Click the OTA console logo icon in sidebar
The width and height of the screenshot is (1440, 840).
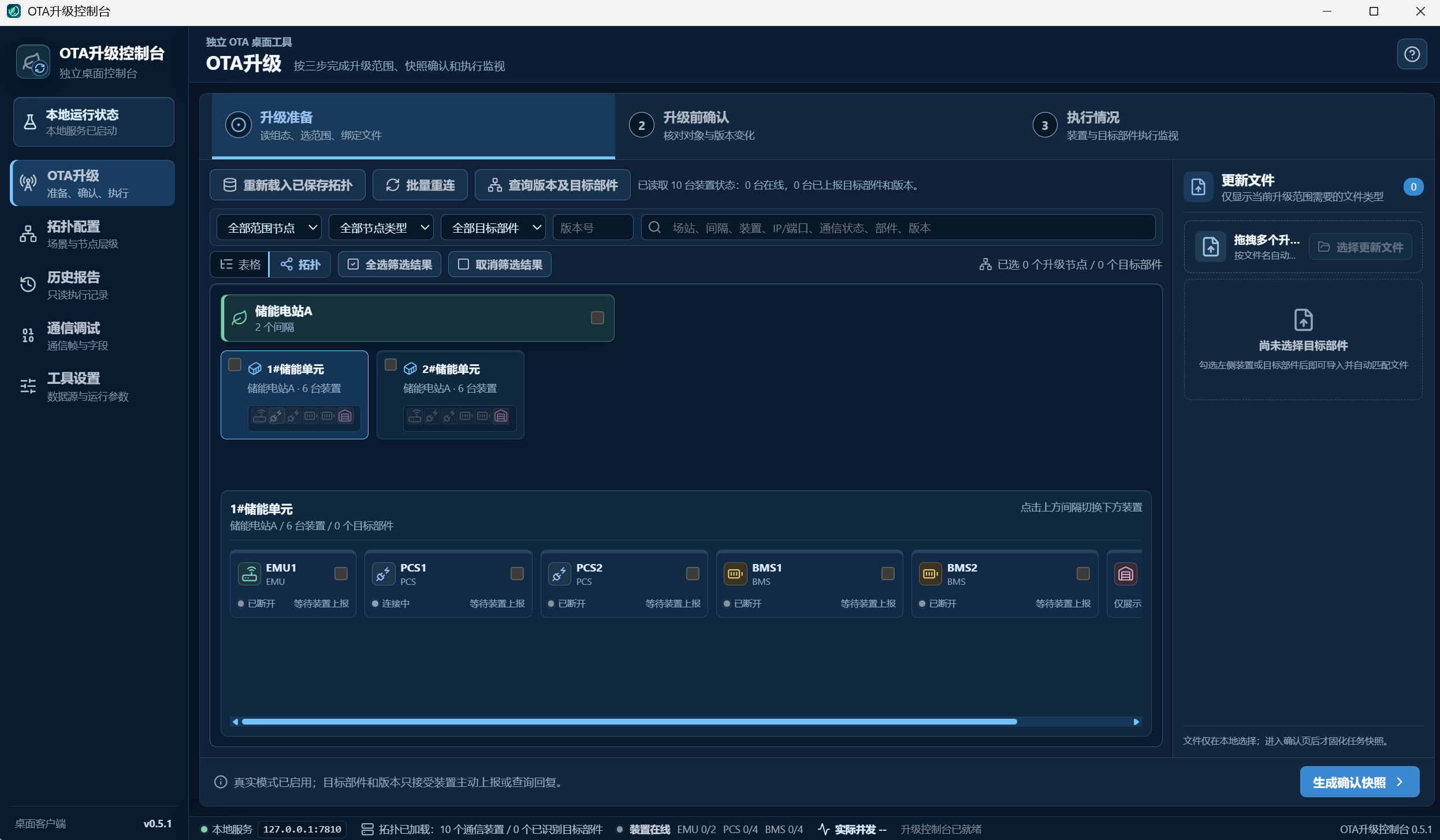pyautogui.click(x=34, y=62)
